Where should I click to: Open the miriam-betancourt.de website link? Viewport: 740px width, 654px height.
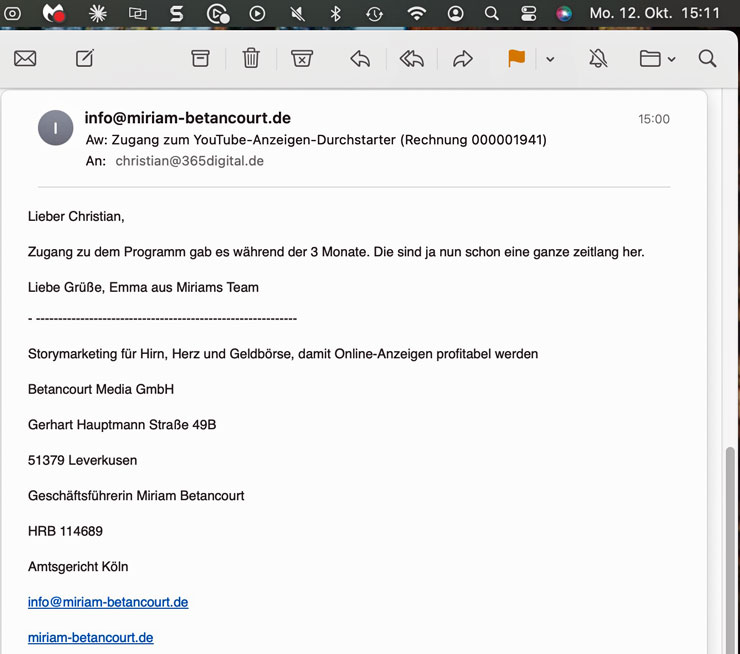[91, 637]
